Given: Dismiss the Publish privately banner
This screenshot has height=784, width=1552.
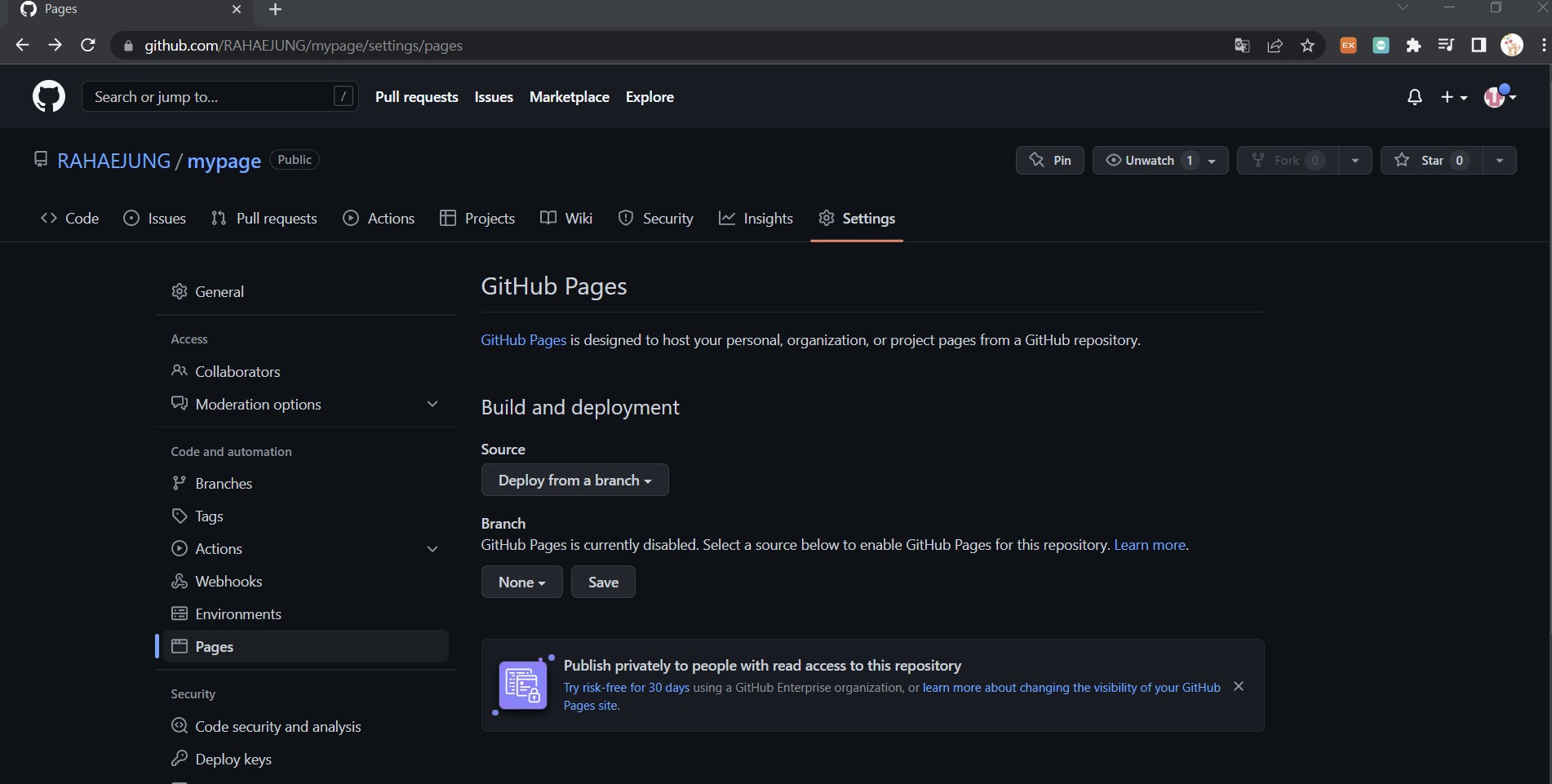Looking at the screenshot, I should pos(1239,686).
